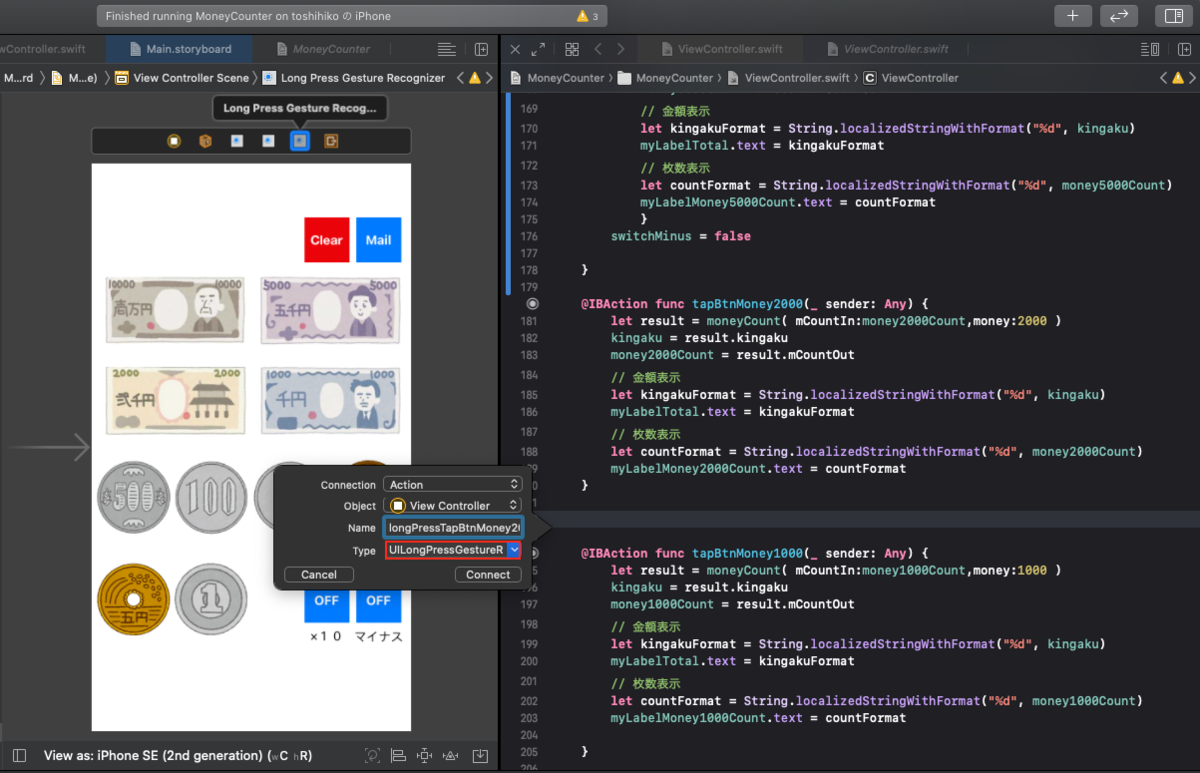Expand right editor to full size
The width and height of the screenshot is (1200, 773).
tap(538, 49)
